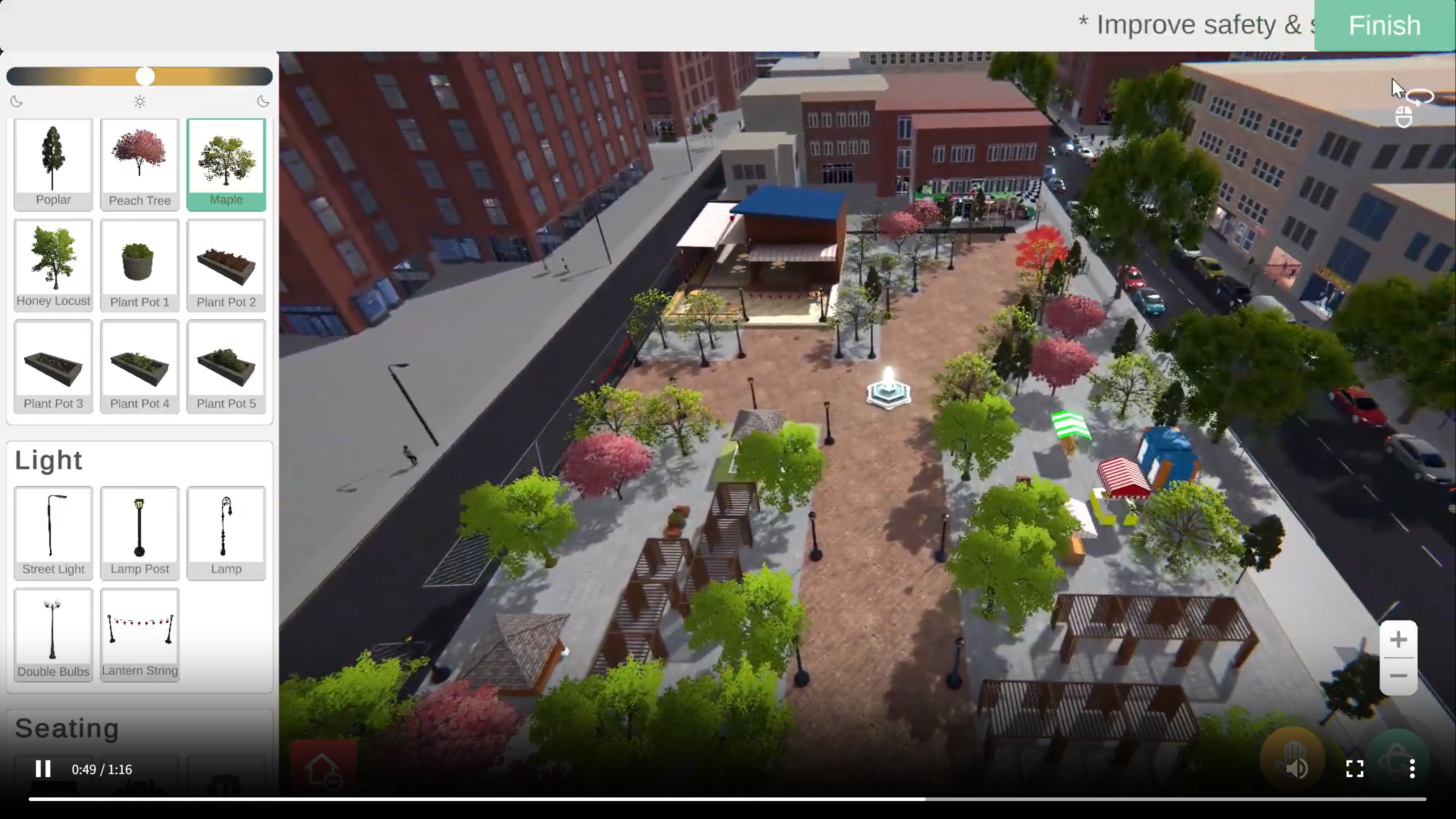Enter fullscreen video mode

click(1354, 769)
